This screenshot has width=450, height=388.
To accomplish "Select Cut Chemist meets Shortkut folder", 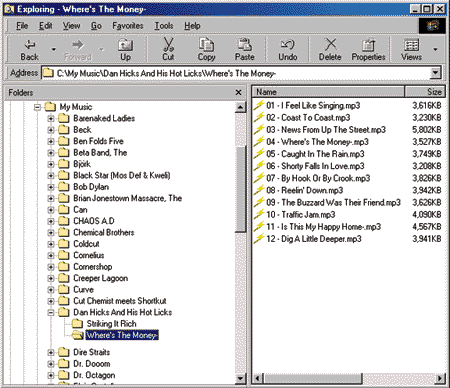I will [x=120, y=301].
